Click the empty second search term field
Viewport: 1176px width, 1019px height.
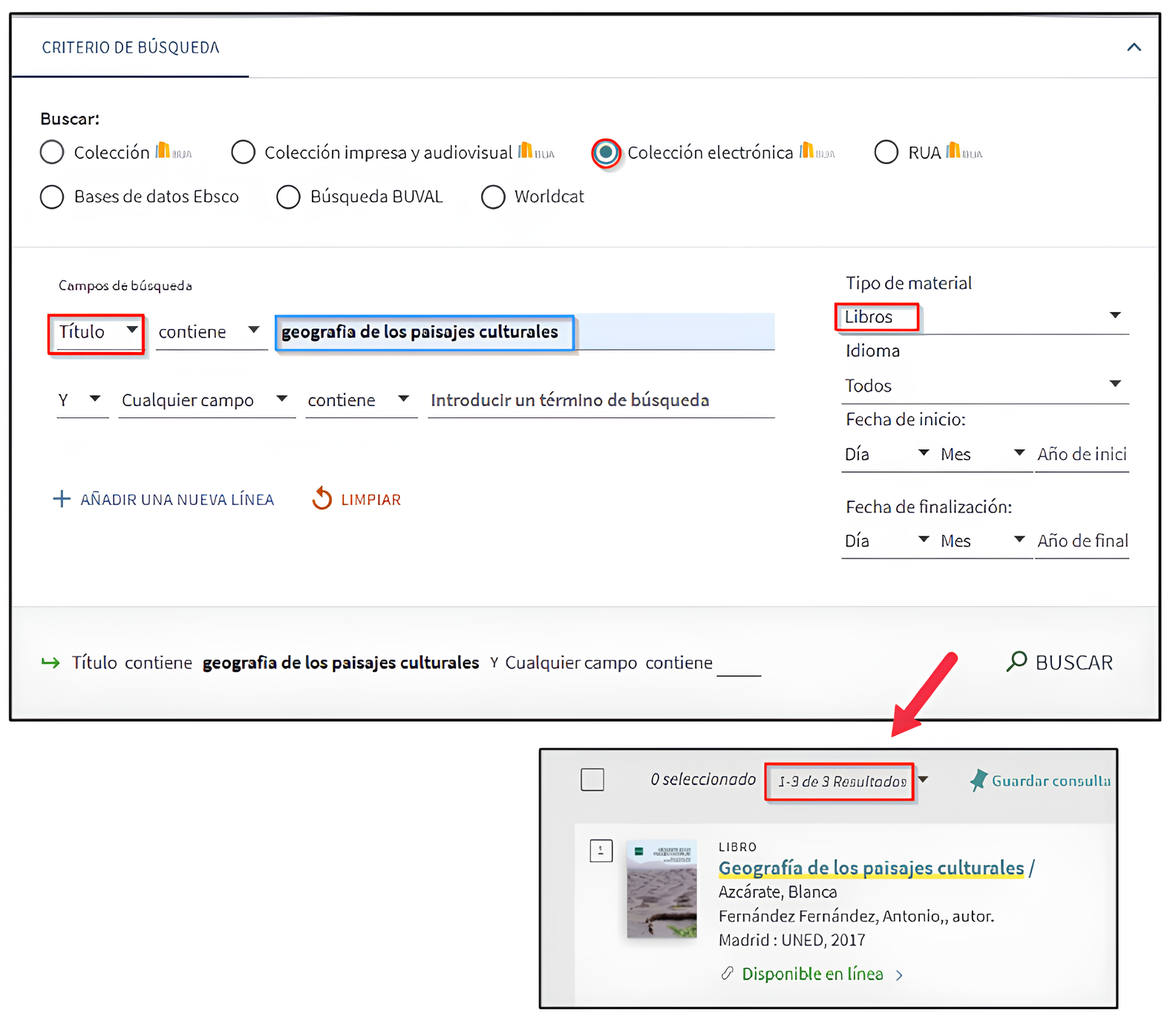pyautogui.click(x=600, y=400)
